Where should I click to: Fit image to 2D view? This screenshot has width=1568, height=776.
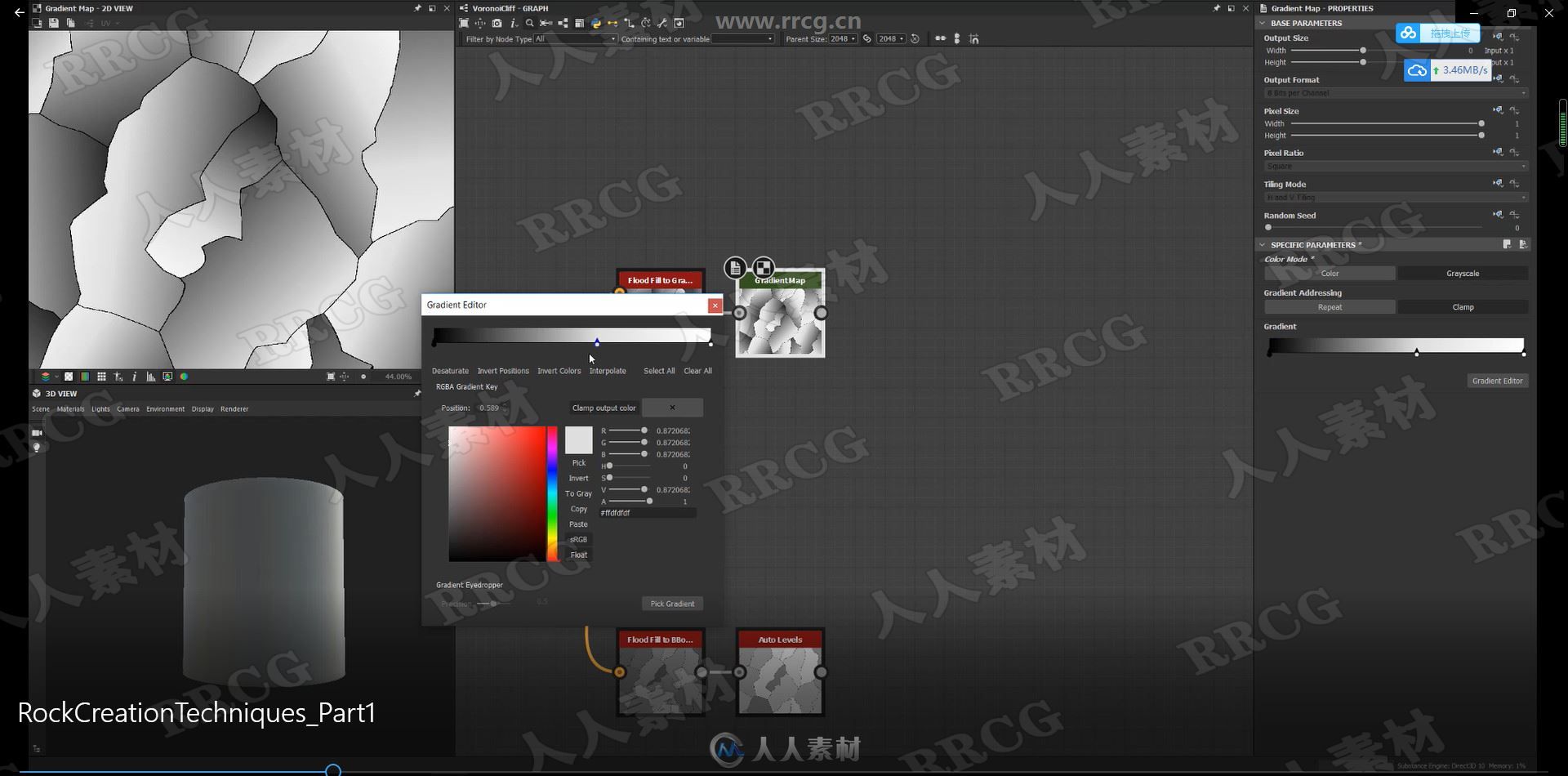pyautogui.click(x=331, y=377)
